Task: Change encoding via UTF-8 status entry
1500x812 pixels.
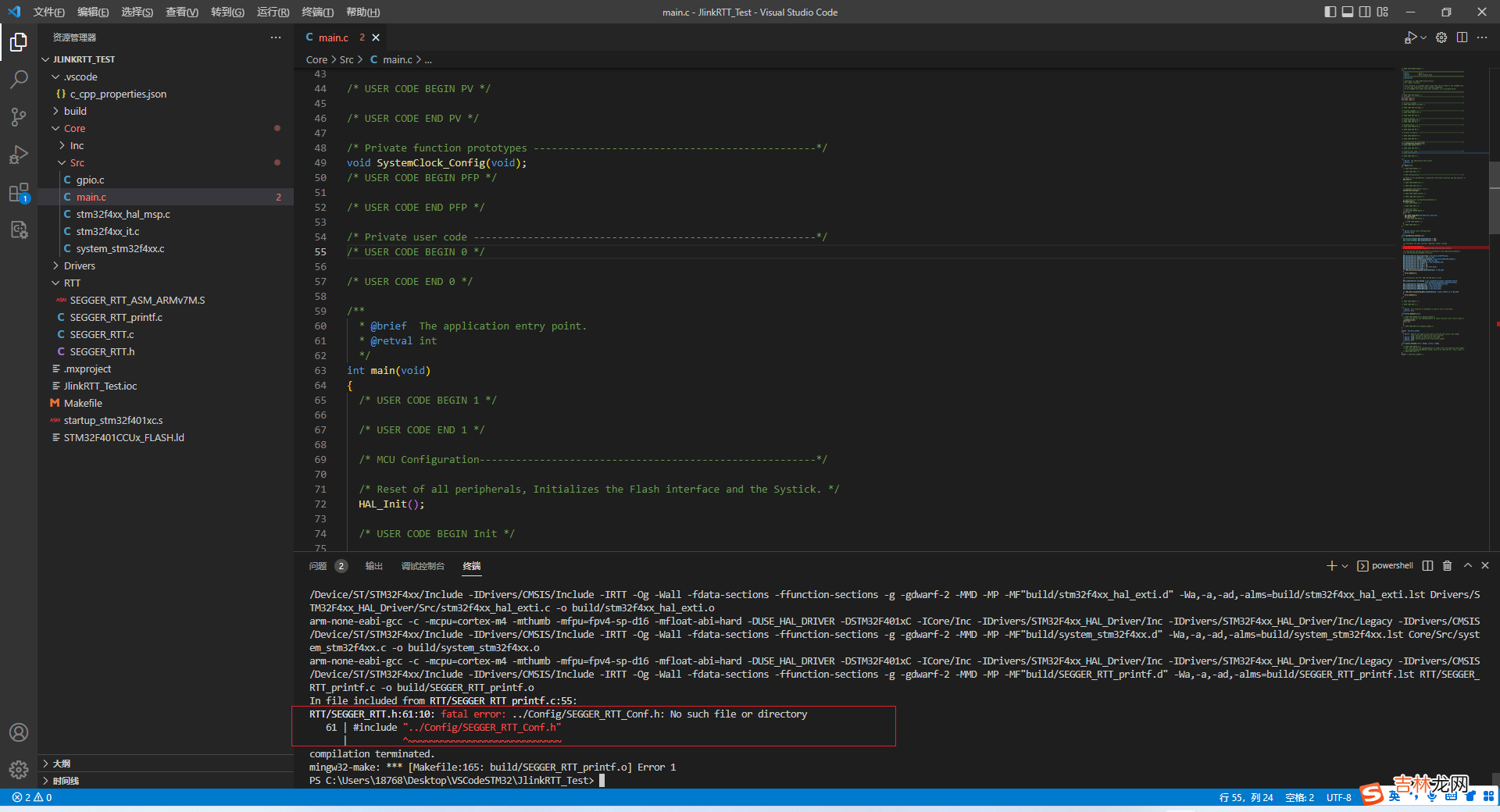Action: pos(1338,797)
